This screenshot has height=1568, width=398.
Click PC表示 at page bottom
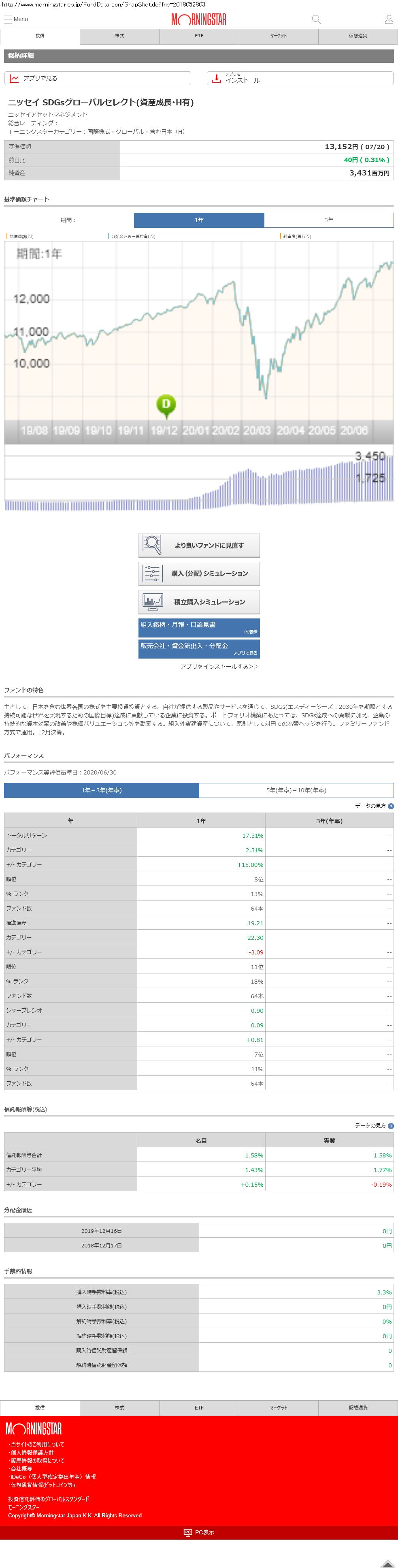[199, 1532]
